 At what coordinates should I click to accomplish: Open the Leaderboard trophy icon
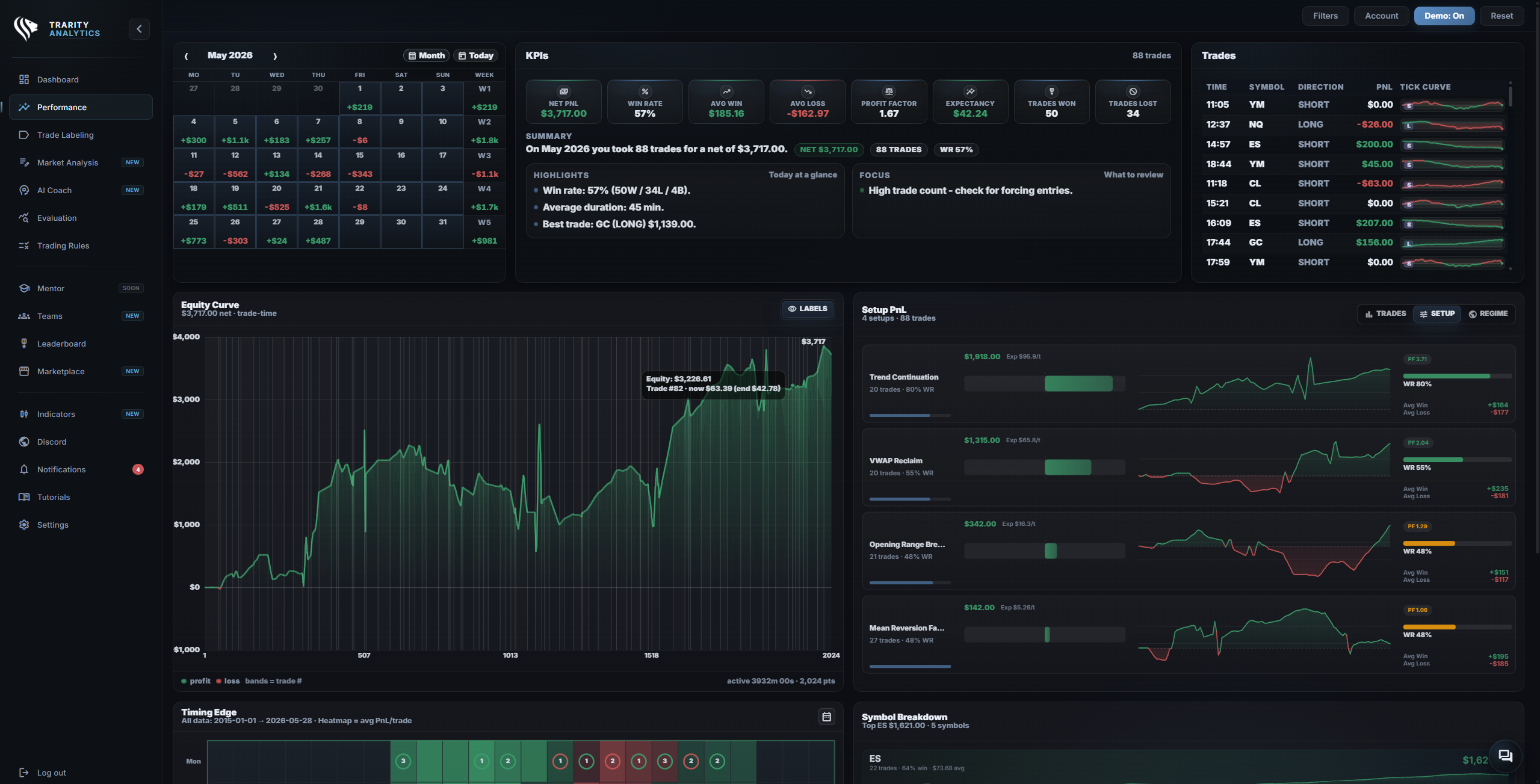tap(24, 344)
